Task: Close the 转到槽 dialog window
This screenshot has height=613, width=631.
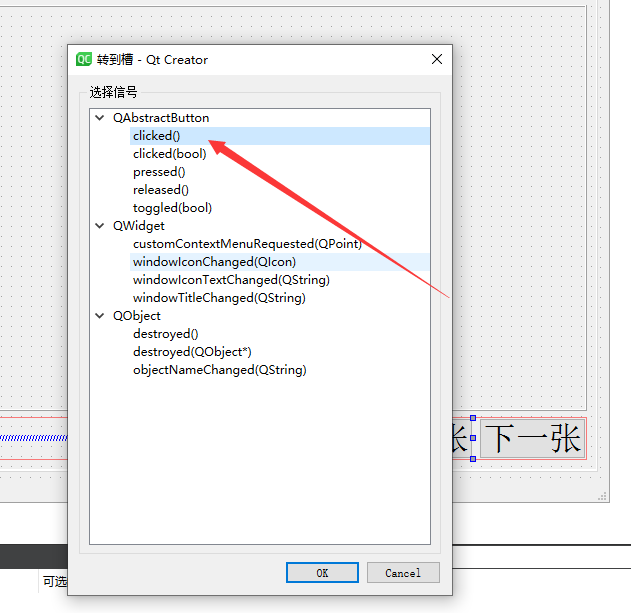Action: [x=437, y=59]
